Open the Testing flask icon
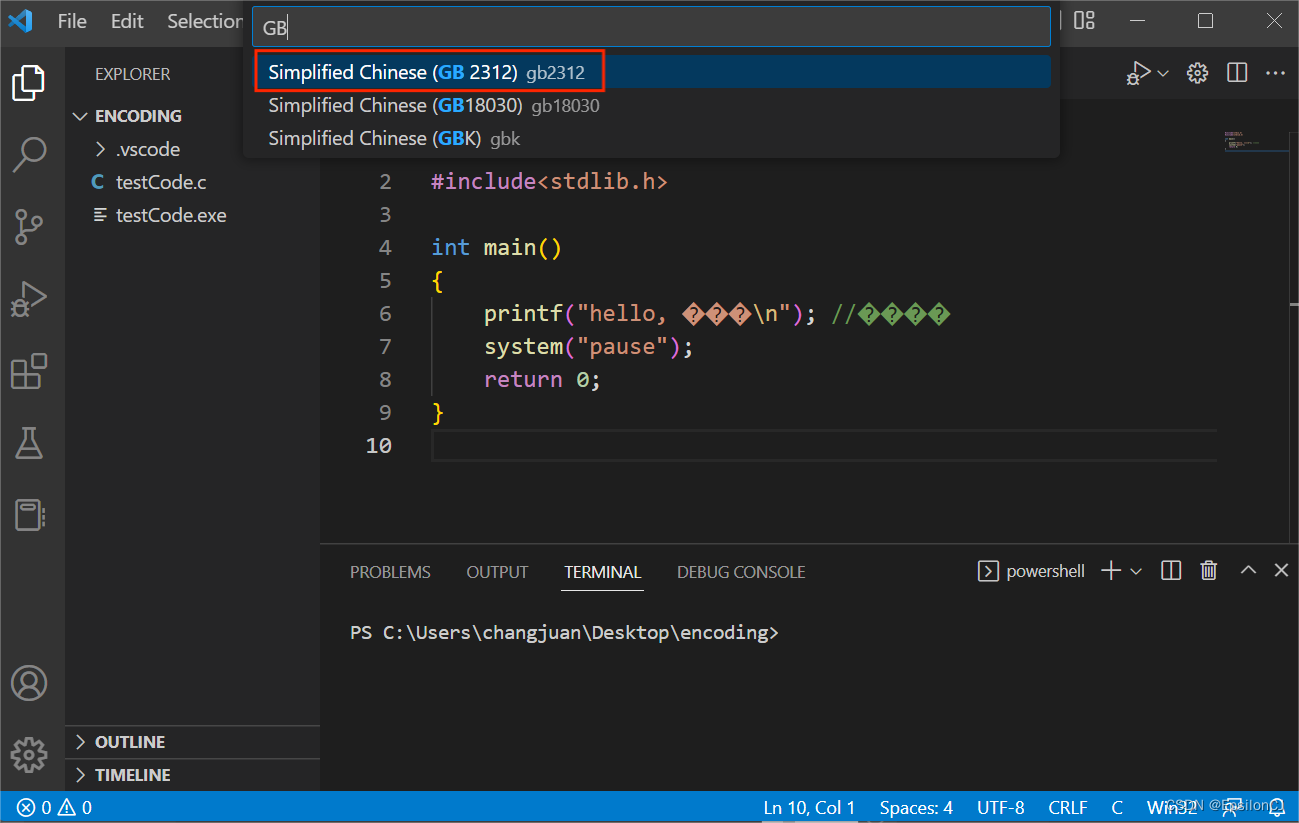Image resolution: width=1299 pixels, height=823 pixels. (x=29, y=442)
